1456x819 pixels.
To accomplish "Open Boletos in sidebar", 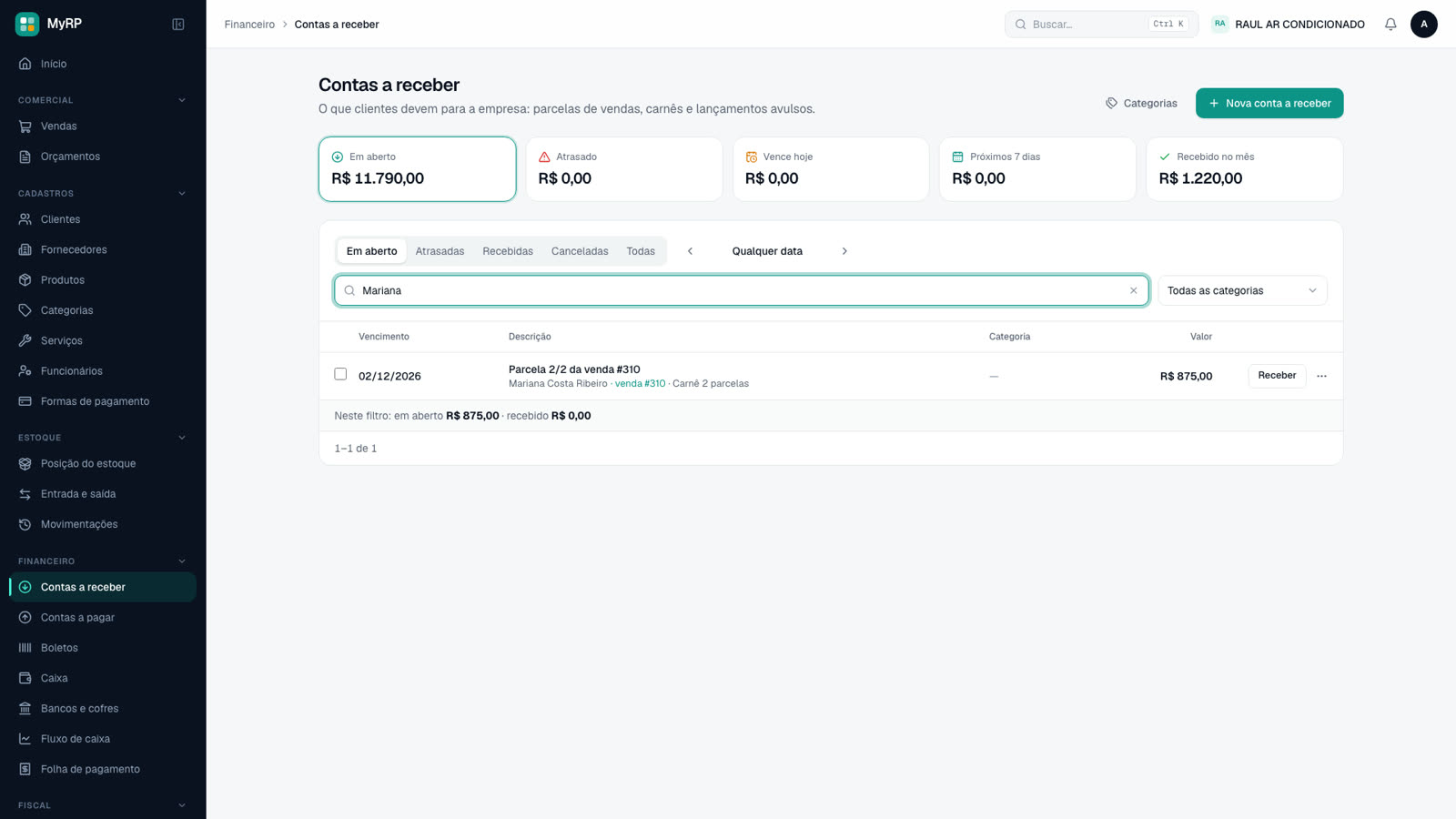I will coord(103,648).
